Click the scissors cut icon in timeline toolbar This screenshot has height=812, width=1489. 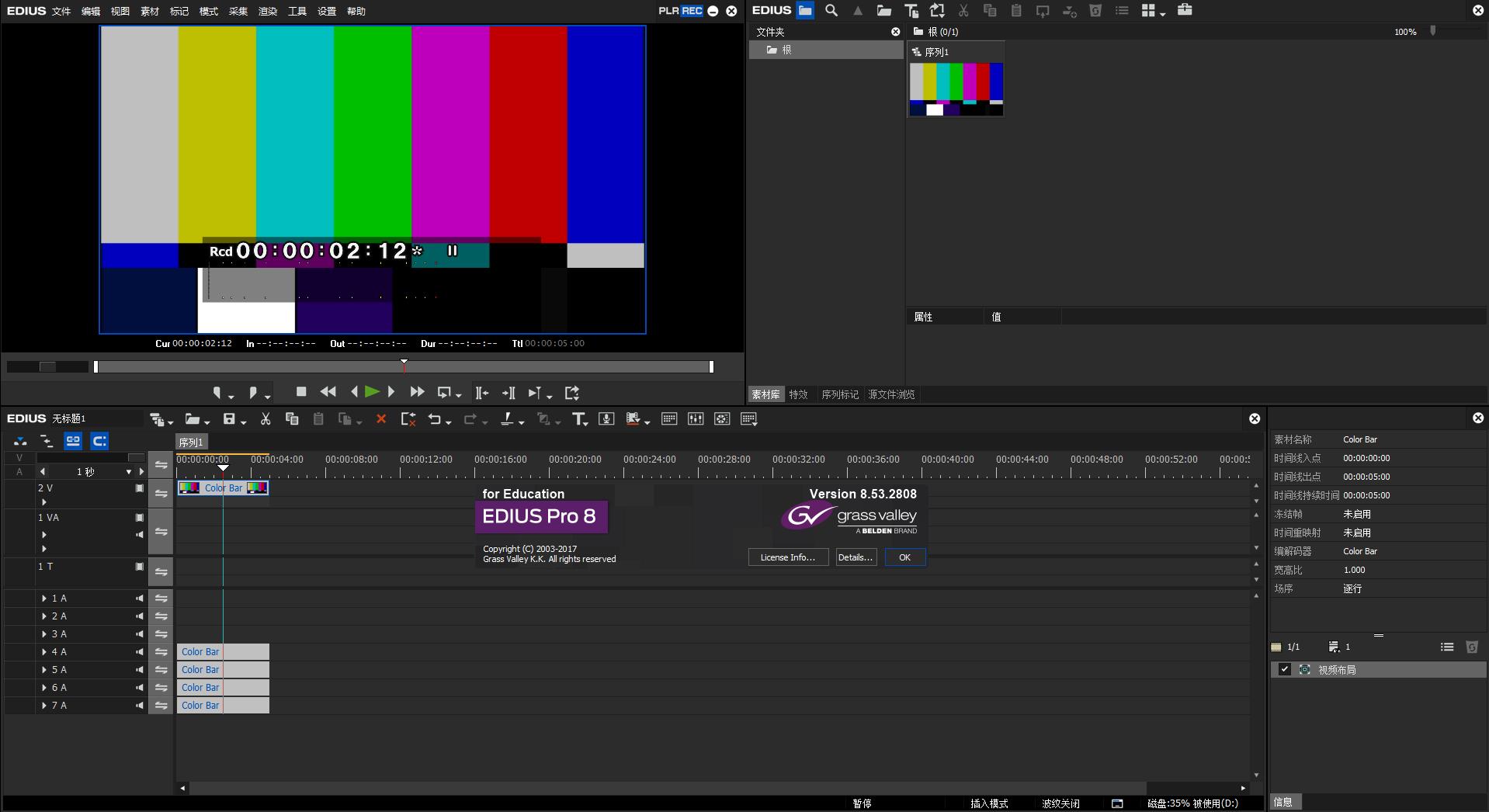(x=266, y=419)
